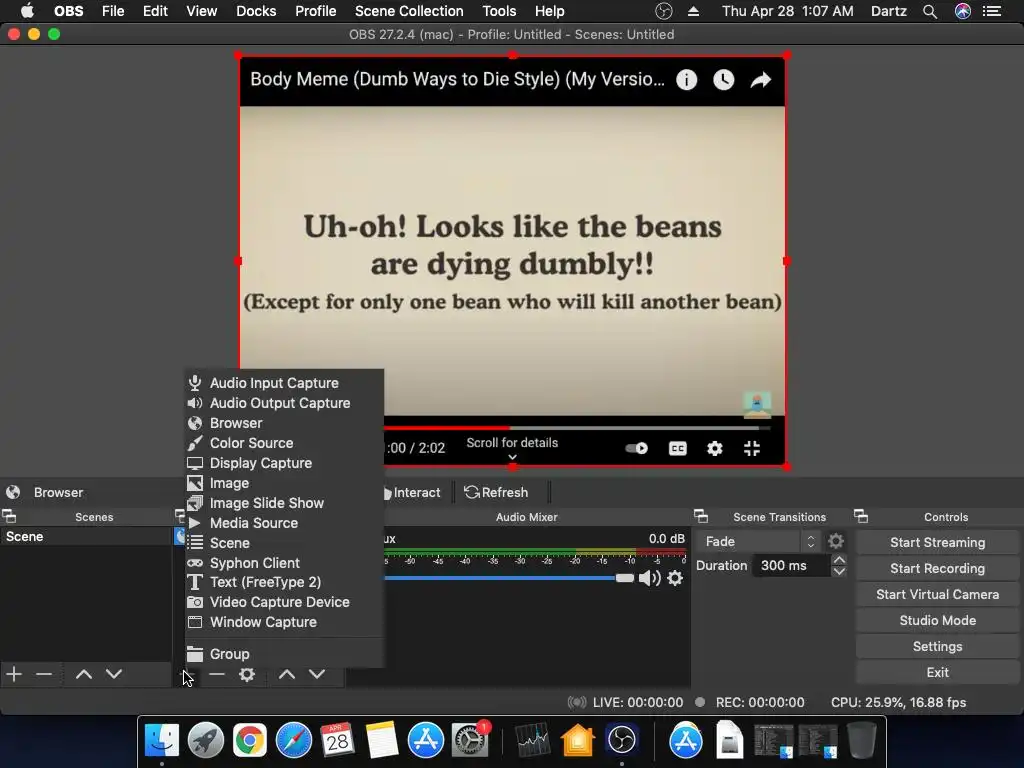Screen dimensions: 1024x768
Task: Open the Tools menu
Action: click(499, 11)
